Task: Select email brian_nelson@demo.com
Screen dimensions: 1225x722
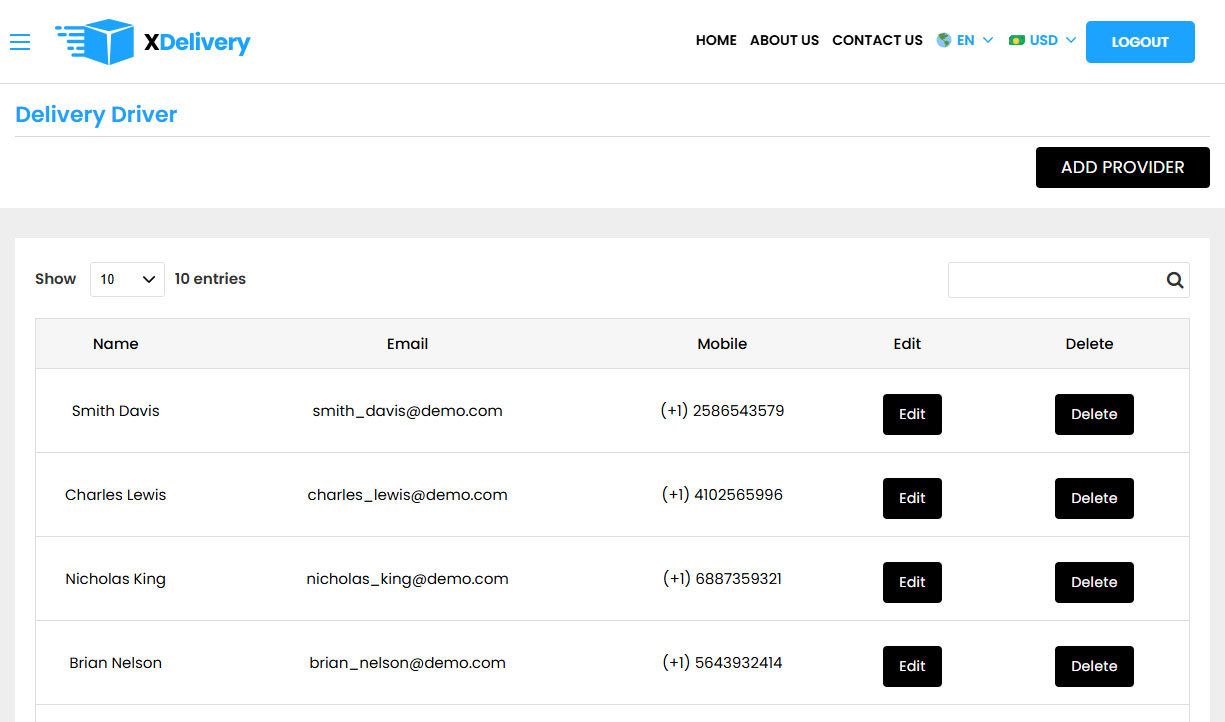Action: point(407,663)
